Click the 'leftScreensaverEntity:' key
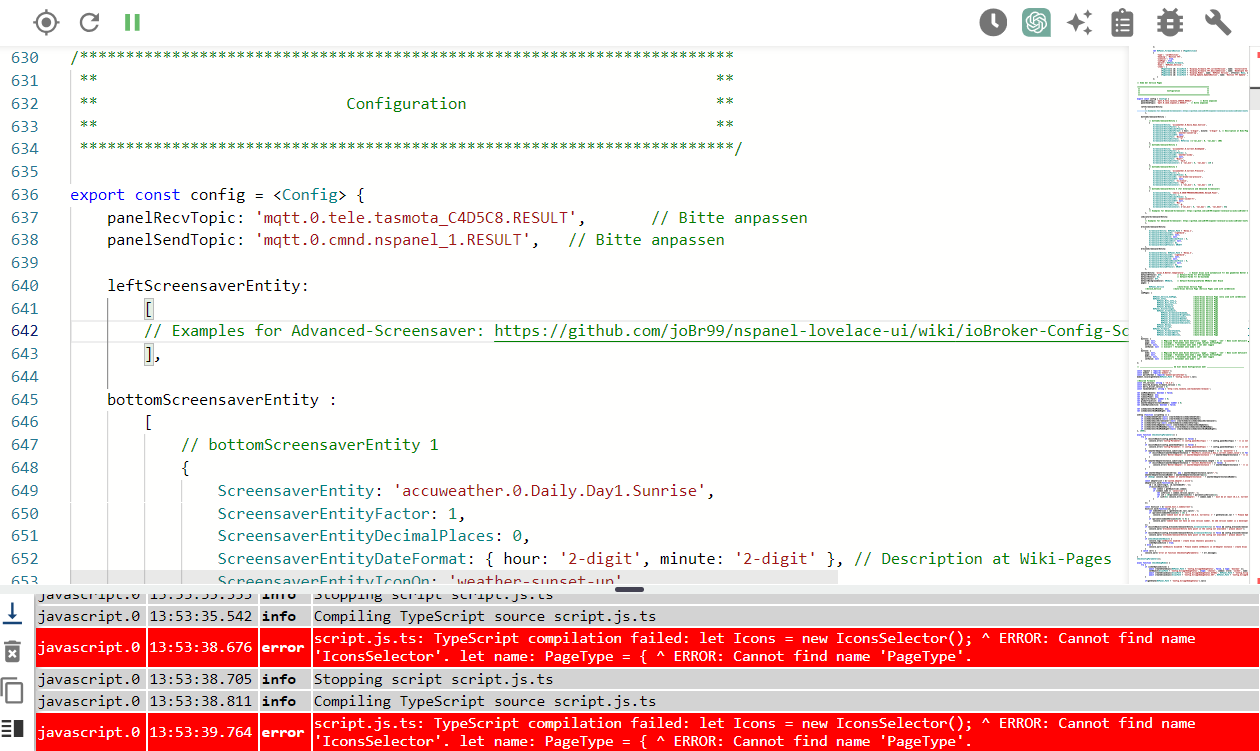The height and width of the screenshot is (751, 1260). [208, 286]
